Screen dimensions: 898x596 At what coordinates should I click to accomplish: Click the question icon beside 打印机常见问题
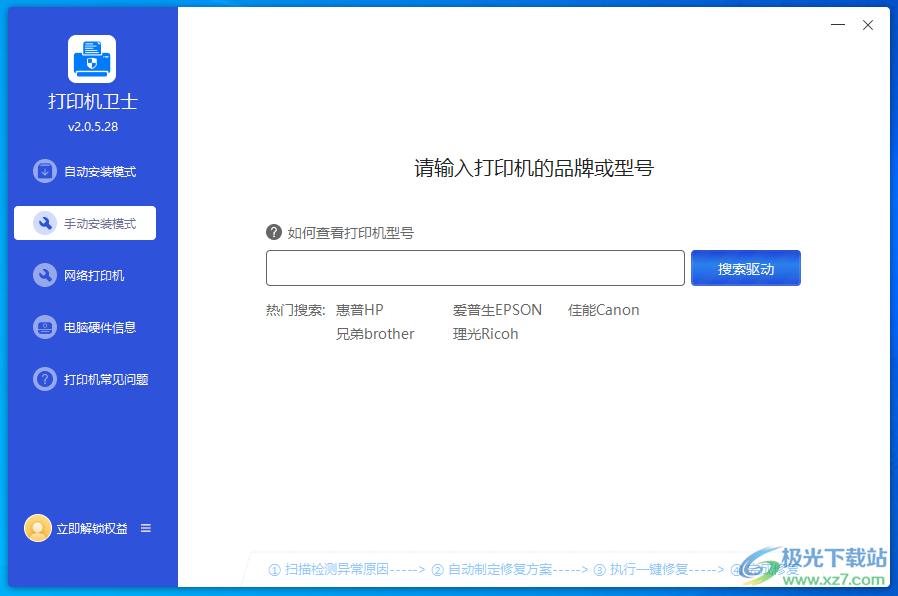click(44, 379)
